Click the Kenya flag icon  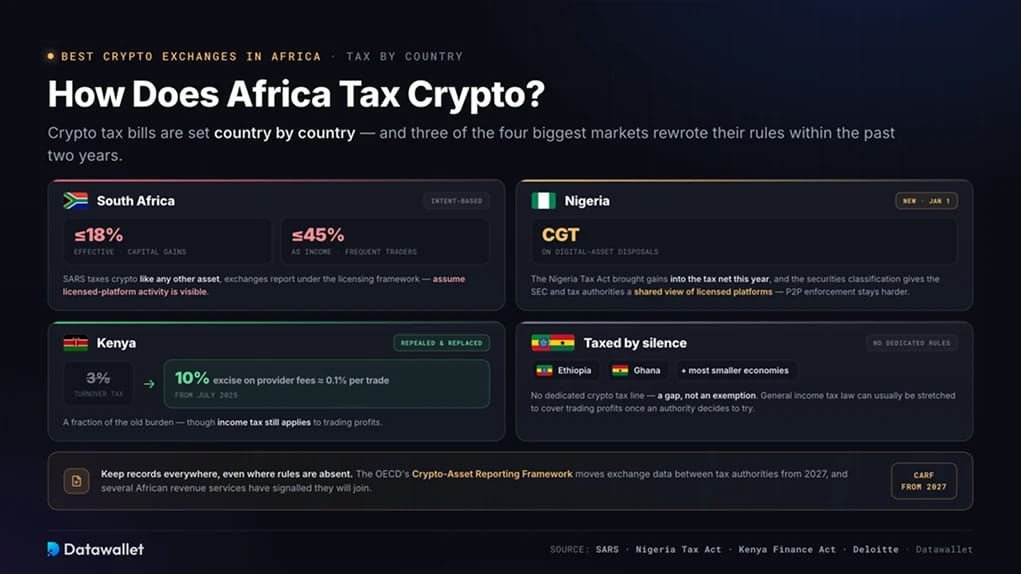coord(76,343)
